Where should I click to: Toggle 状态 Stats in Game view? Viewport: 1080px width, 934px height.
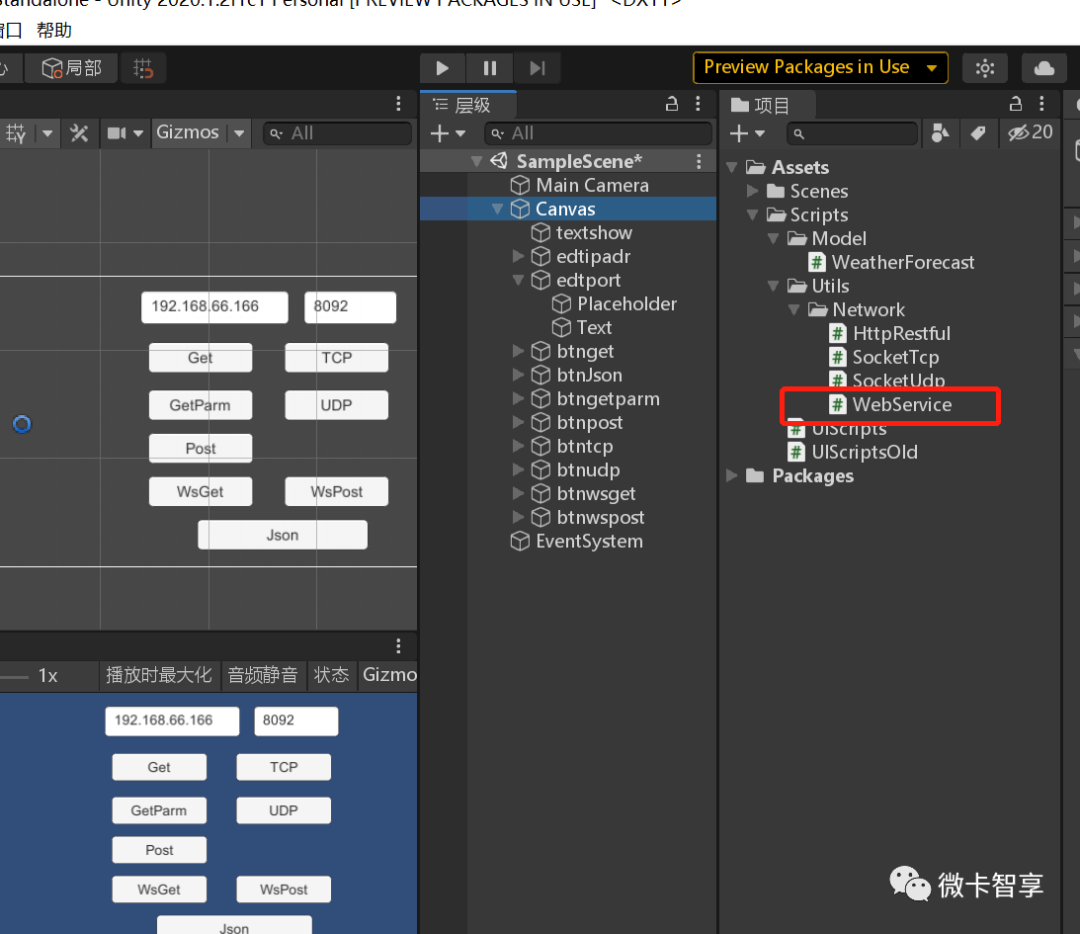[x=331, y=675]
